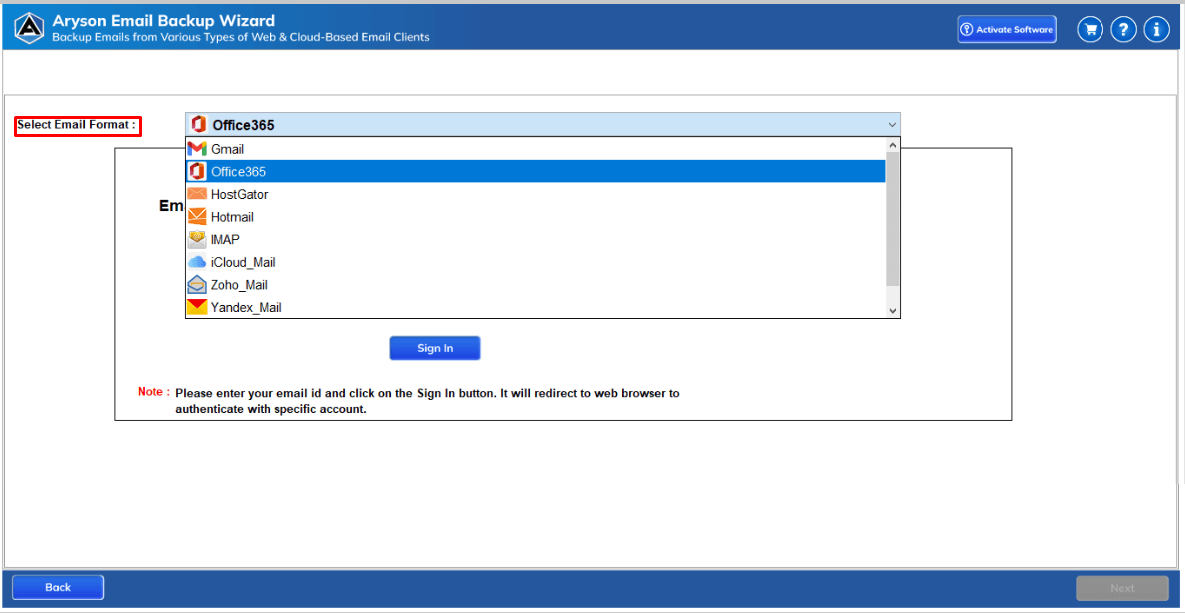Image resolution: width=1185 pixels, height=613 pixels.
Task: Click the Activate Software button
Action: pyautogui.click(x=1007, y=29)
